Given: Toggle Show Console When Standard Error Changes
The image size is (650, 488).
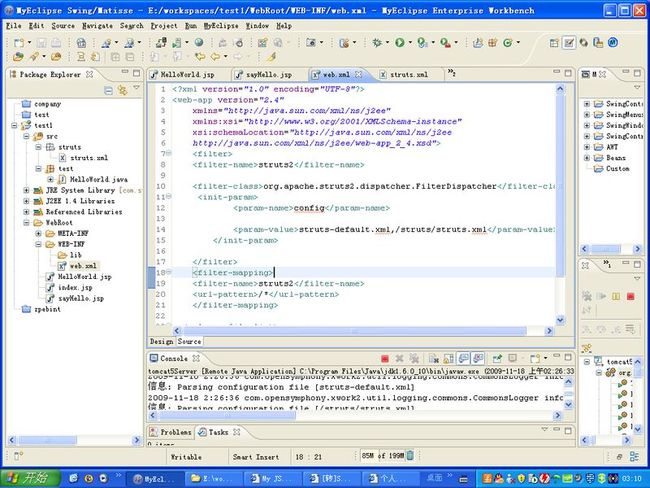Looking at the screenshot, I should (478, 359).
